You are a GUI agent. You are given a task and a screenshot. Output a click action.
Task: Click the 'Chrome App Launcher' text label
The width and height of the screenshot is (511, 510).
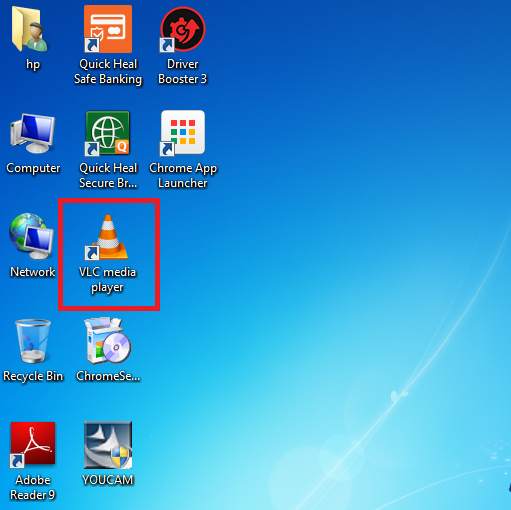[x=183, y=176]
